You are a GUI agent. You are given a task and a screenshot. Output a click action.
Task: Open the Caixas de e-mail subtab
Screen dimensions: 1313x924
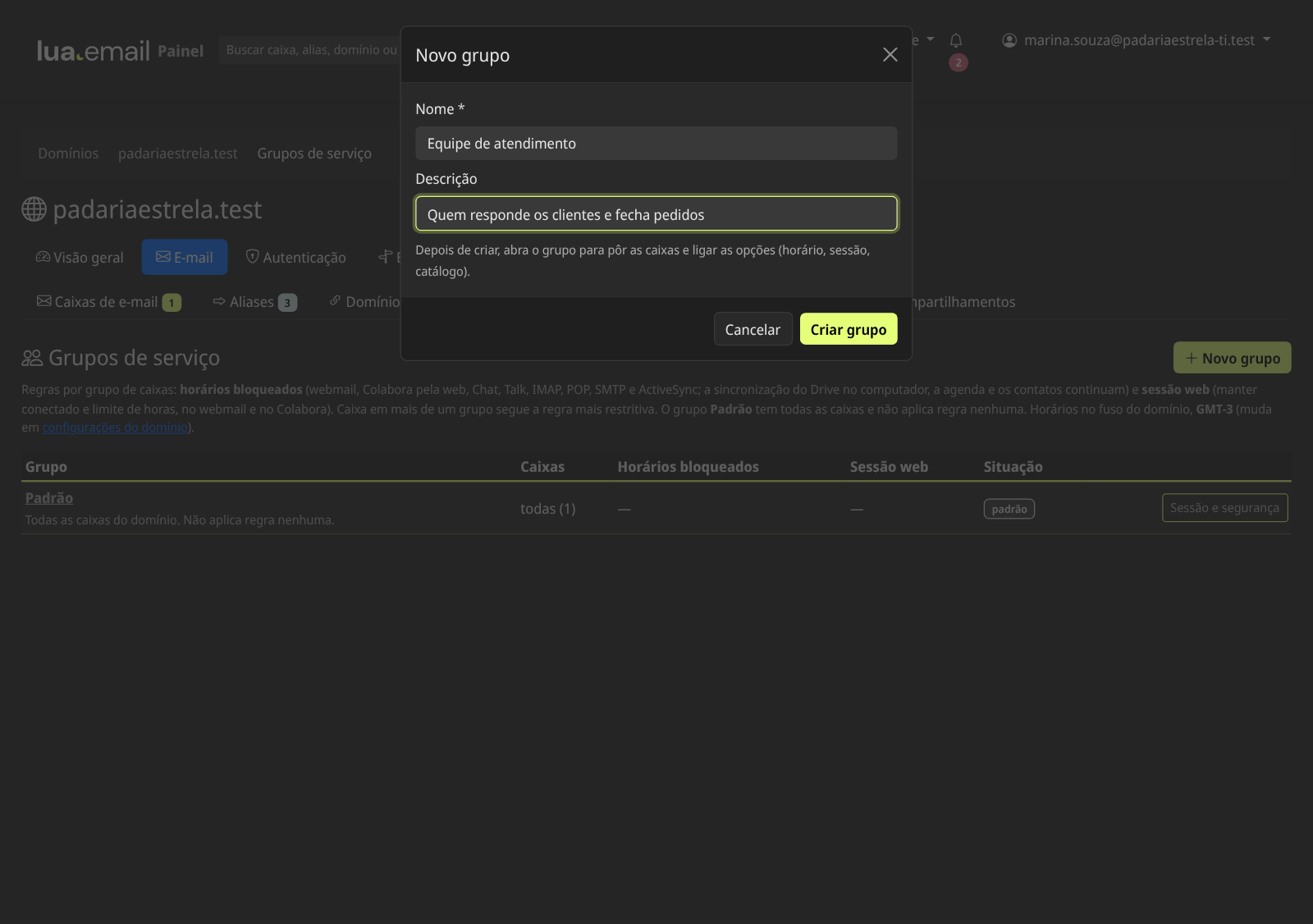click(109, 302)
